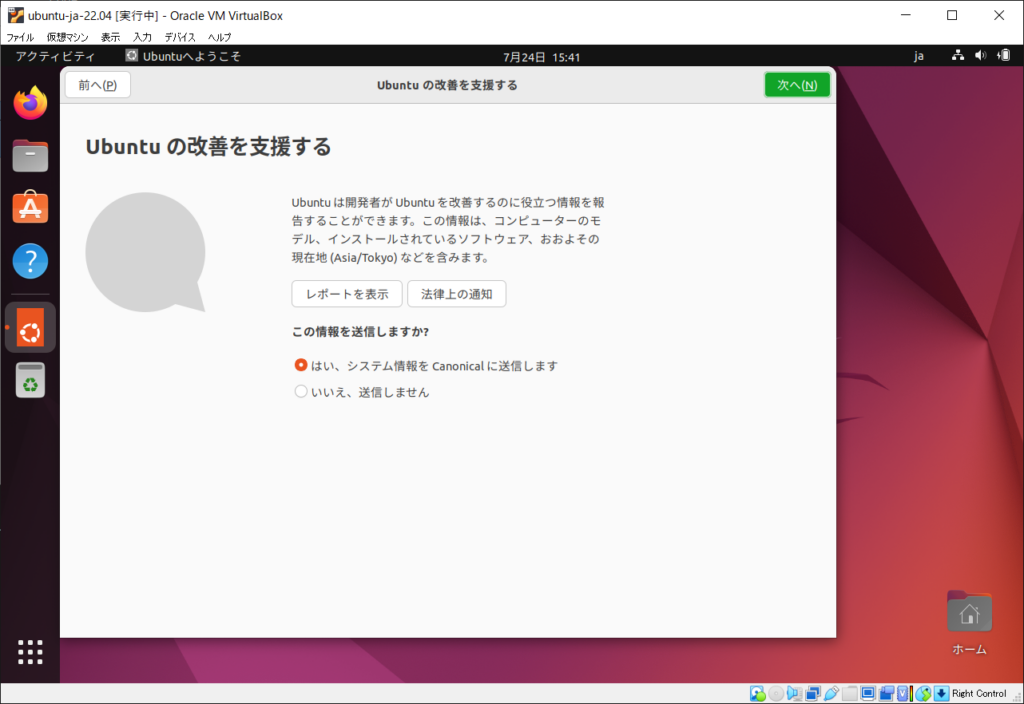This screenshot has height=704, width=1024.
Task: Click the optical disc indicator in status bar
Action: [x=776, y=694]
